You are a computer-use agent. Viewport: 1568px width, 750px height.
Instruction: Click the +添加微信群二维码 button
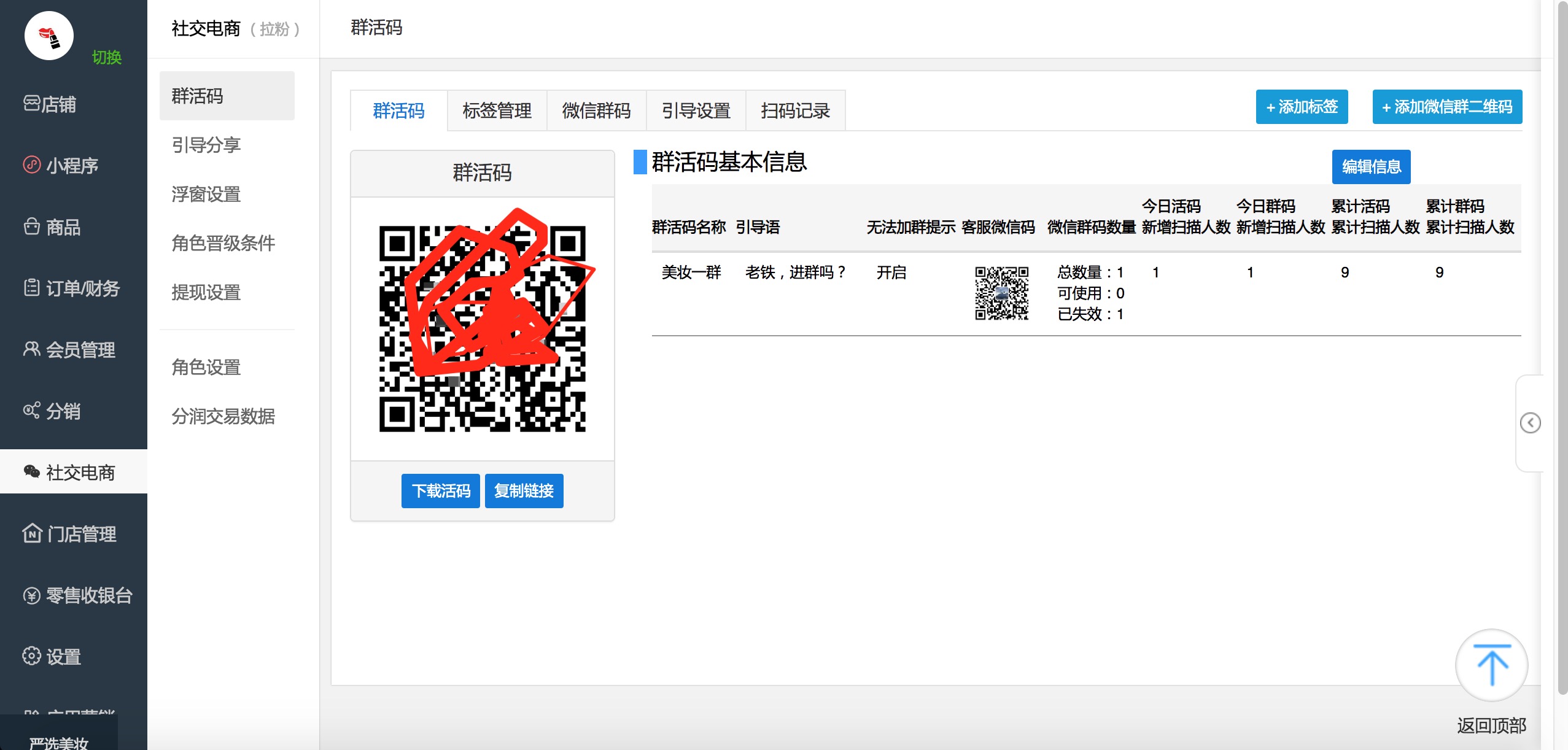point(1447,107)
